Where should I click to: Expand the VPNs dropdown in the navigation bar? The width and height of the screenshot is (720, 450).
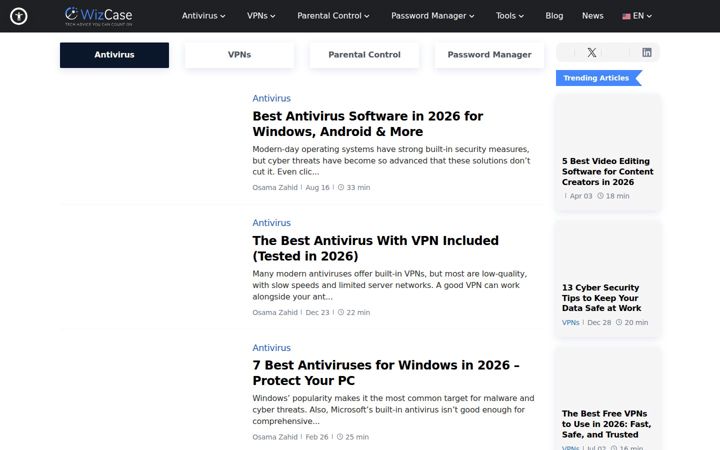261,16
